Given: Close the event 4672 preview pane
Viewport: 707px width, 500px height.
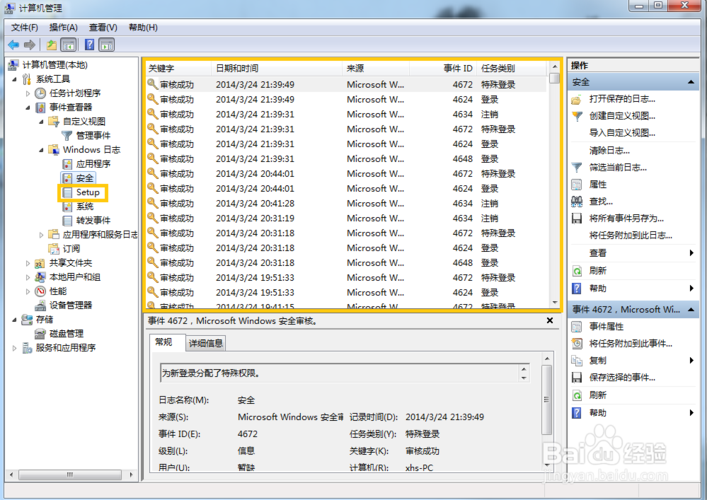Looking at the screenshot, I should click(550, 321).
